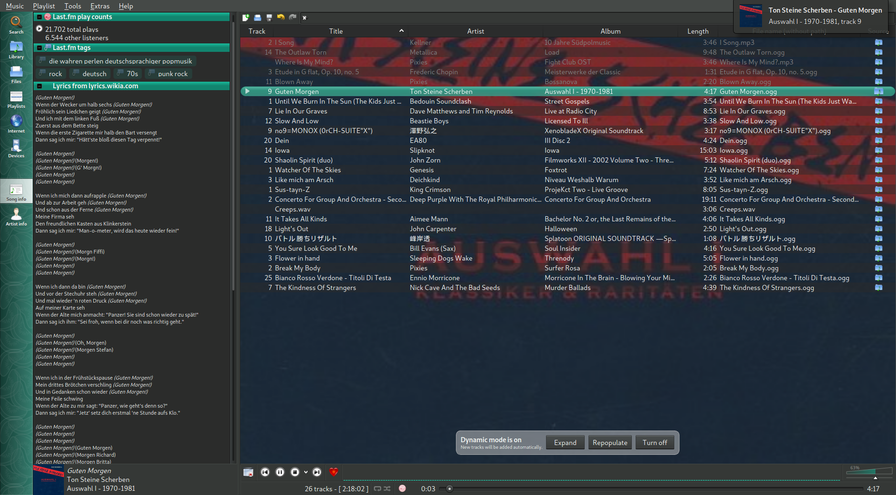This screenshot has width=896, height=495.
Task: Click the track seek slider handle at 0:03
Action: tap(450, 489)
